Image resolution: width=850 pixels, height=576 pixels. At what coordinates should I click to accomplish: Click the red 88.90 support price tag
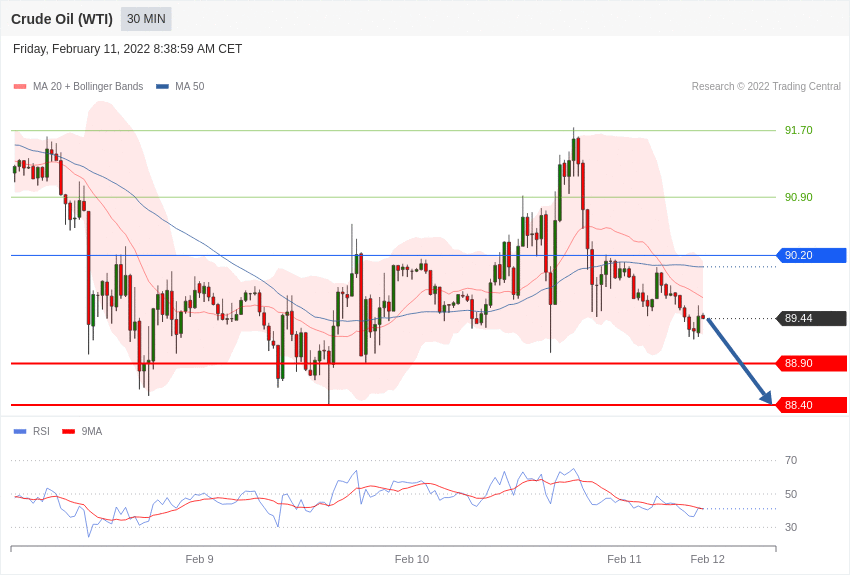pyautogui.click(x=812, y=363)
